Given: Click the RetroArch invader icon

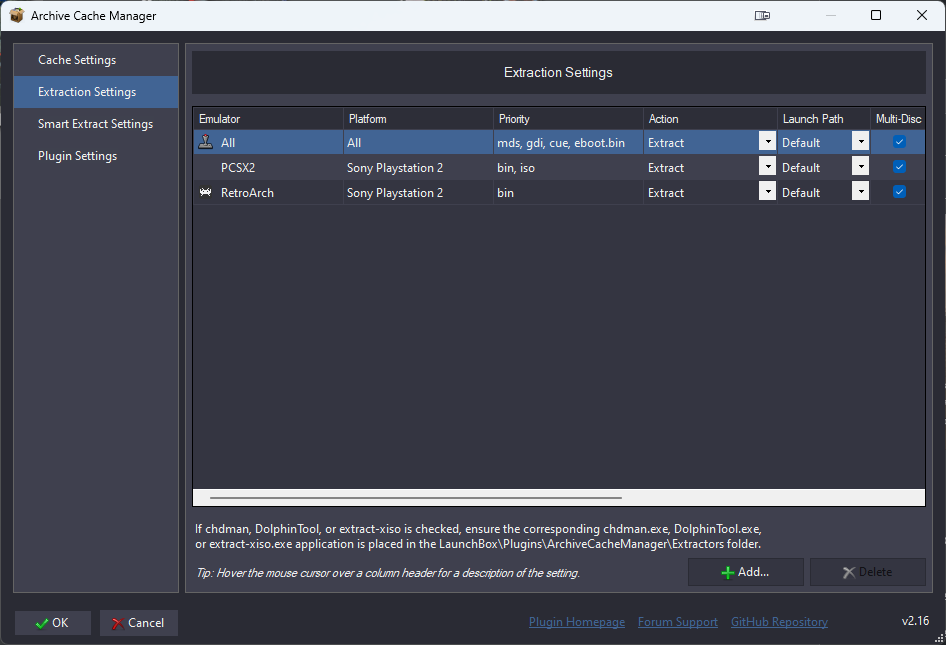Looking at the screenshot, I should click(206, 192).
